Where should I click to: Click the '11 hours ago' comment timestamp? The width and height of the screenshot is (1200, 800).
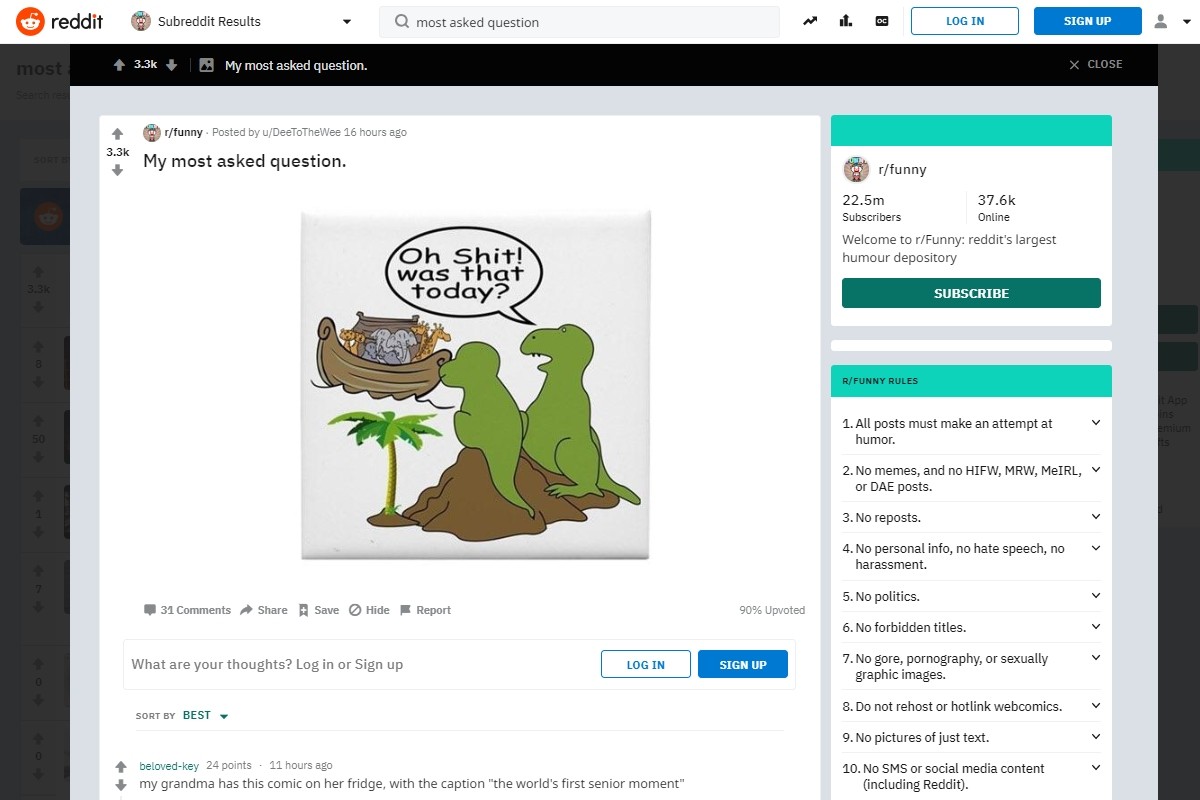(301, 766)
